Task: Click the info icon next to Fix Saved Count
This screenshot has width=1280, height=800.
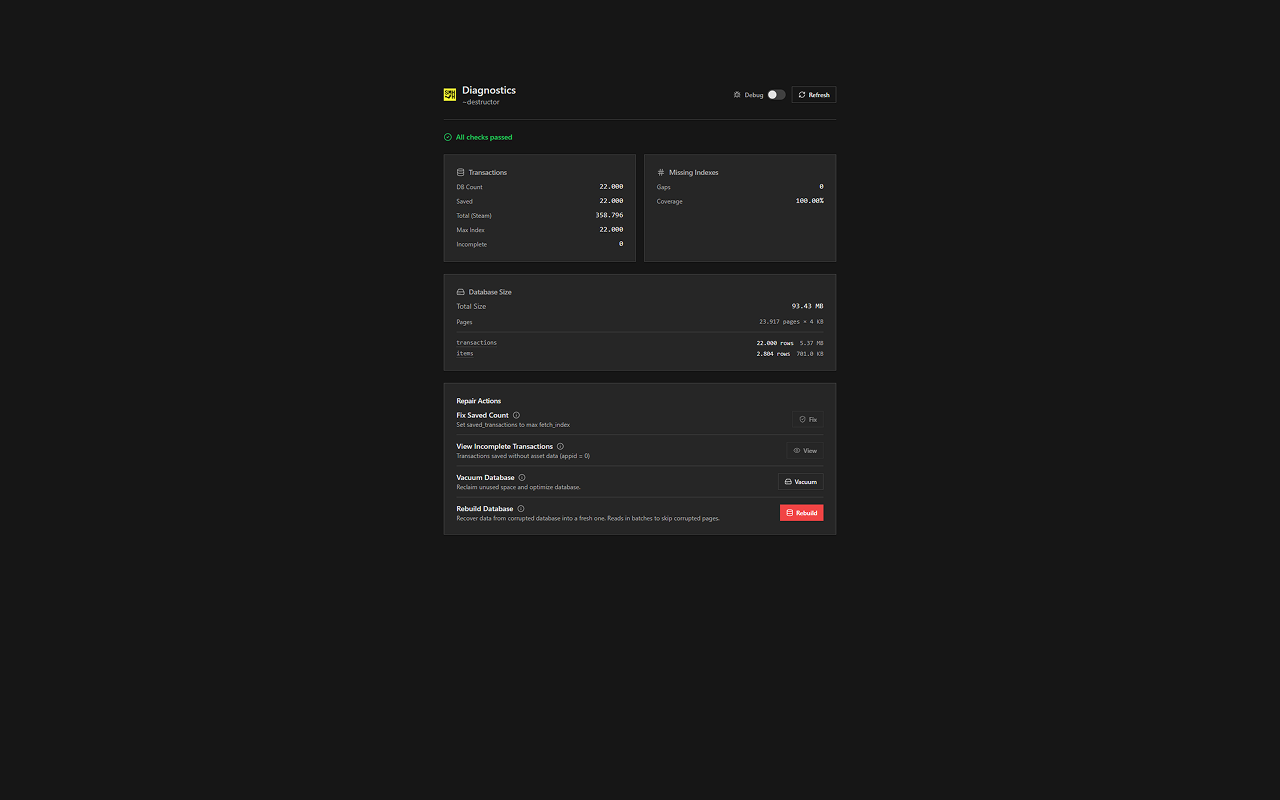Action: coord(517,414)
